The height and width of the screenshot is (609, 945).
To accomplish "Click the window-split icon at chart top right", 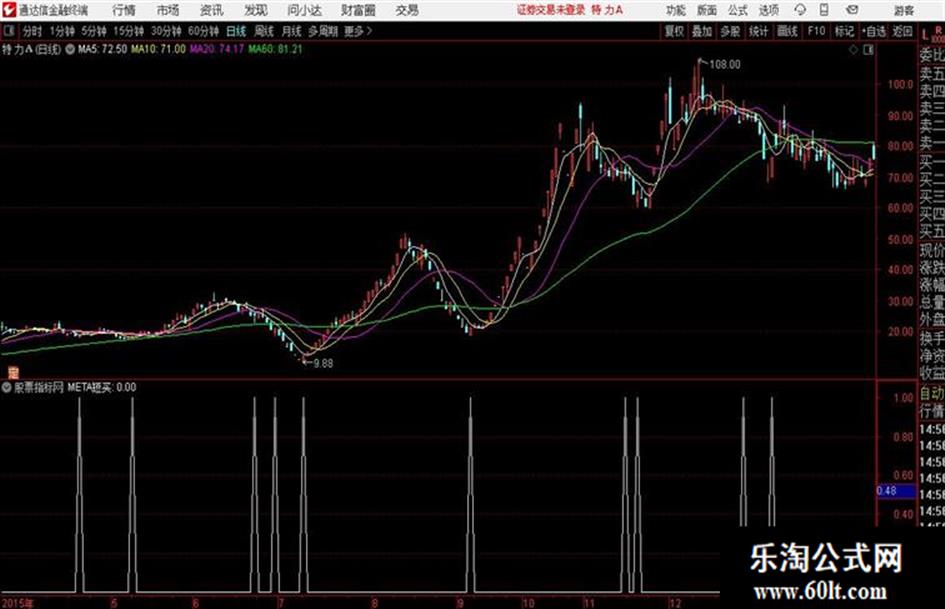I will click(868, 50).
